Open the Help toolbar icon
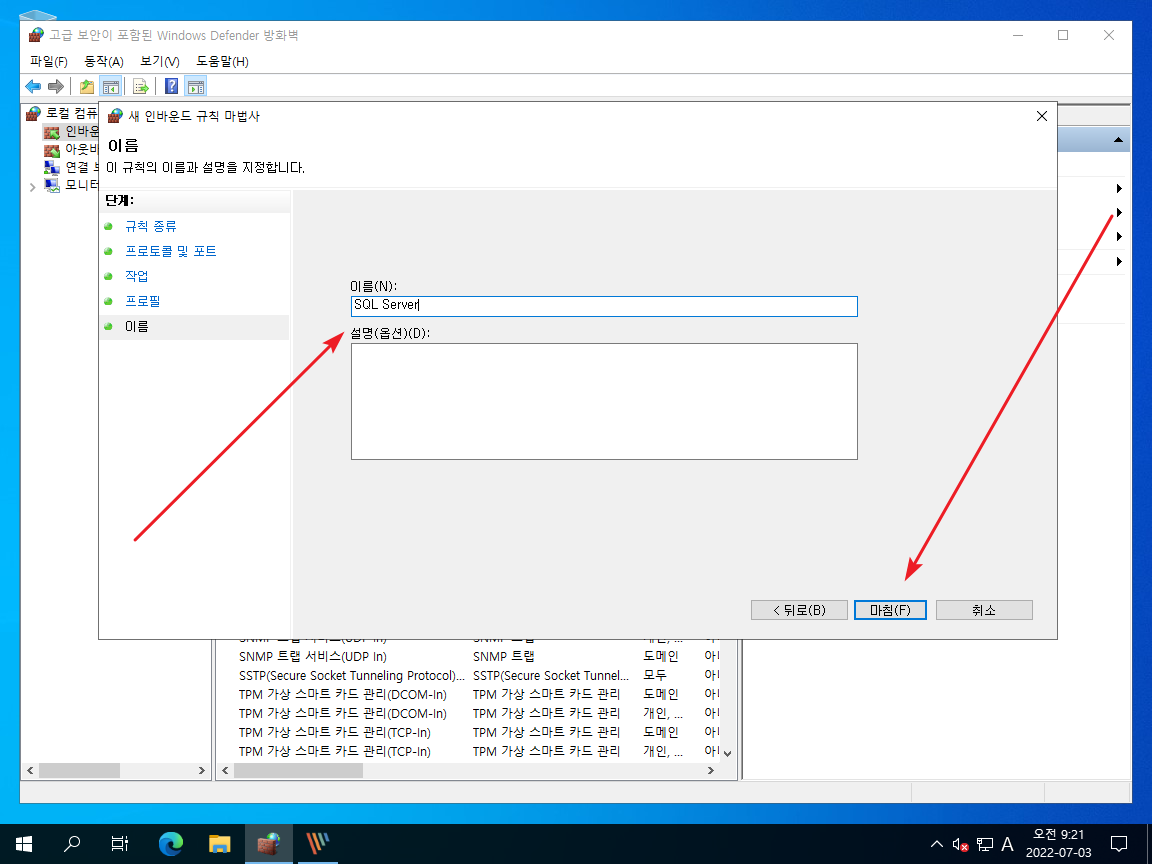Image resolution: width=1152 pixels, height=864 pixels. [171, 87]
